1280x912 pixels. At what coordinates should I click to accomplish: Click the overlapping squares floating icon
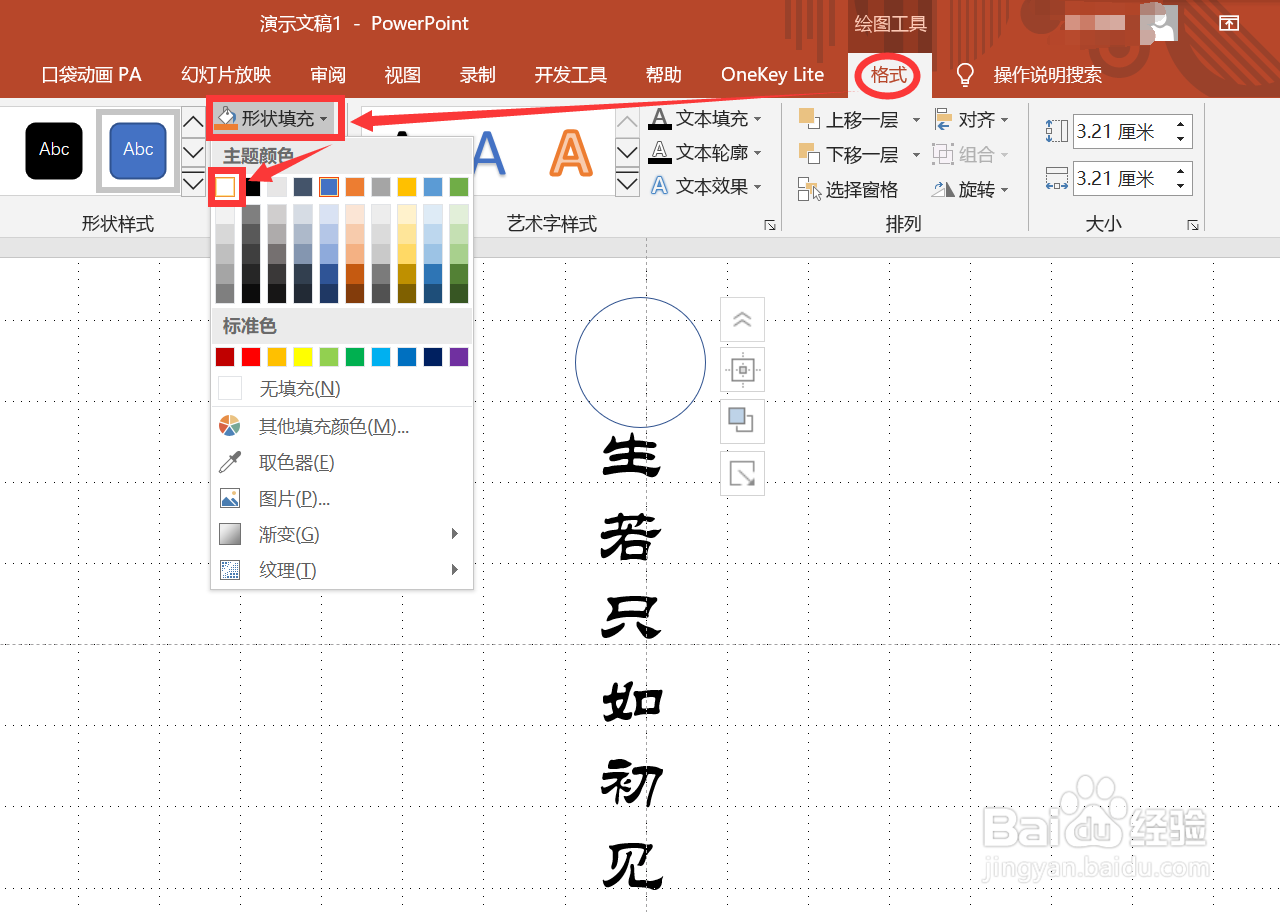click(x=742, y=422)
